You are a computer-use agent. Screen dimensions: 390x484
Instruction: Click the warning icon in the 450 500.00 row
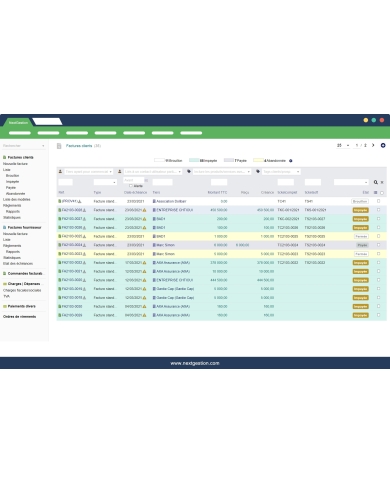point(144,210)
